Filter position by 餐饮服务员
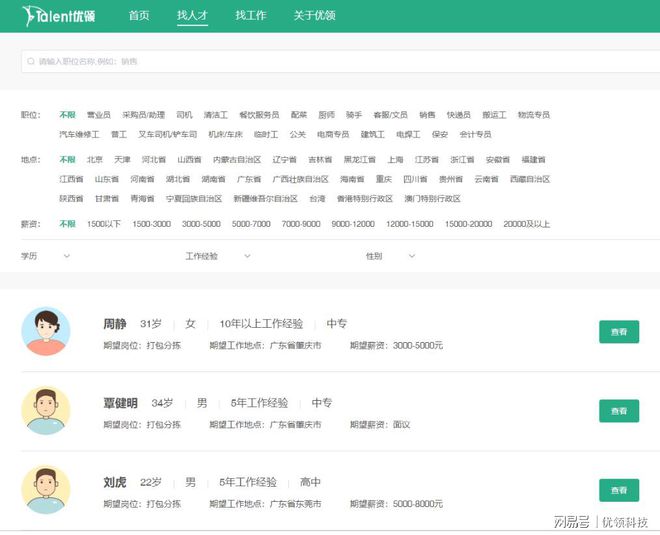 tap(259, 114)
